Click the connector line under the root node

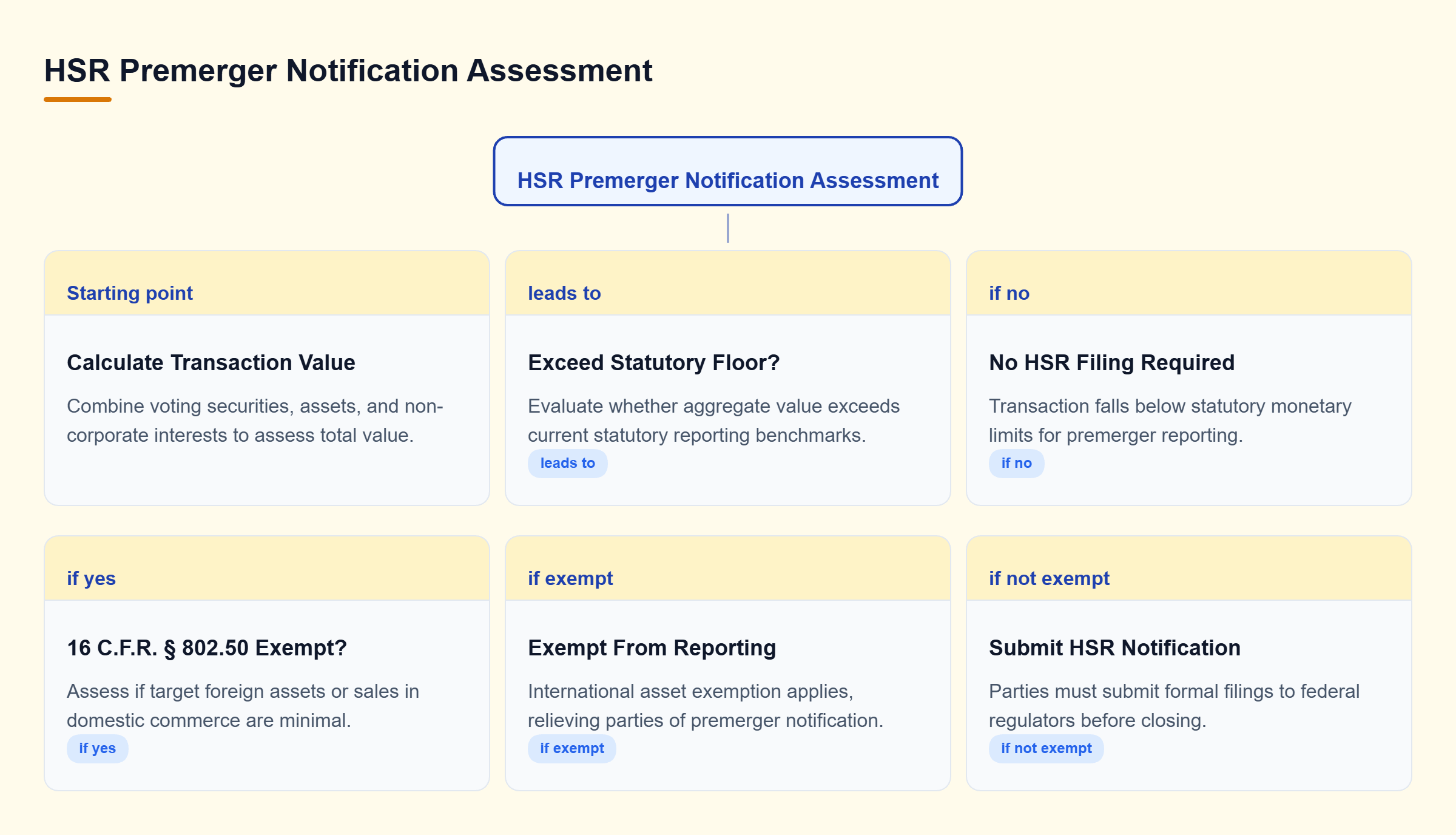click(x=727, y=228)
